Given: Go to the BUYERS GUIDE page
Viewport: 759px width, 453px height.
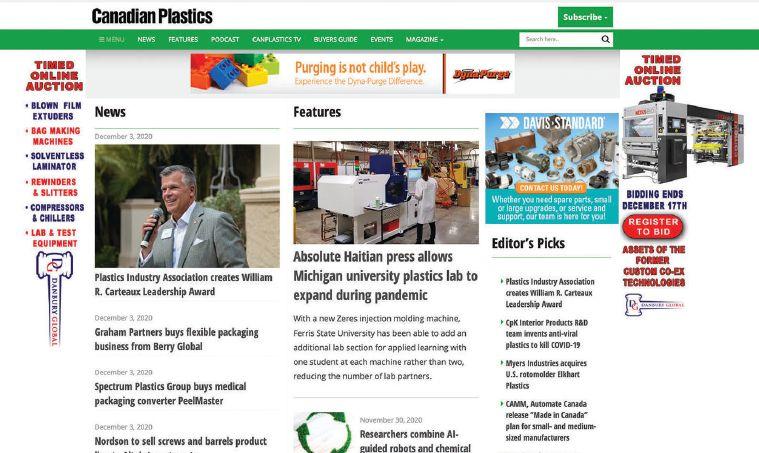Looking at the screenshot, I should click(335, 39).
